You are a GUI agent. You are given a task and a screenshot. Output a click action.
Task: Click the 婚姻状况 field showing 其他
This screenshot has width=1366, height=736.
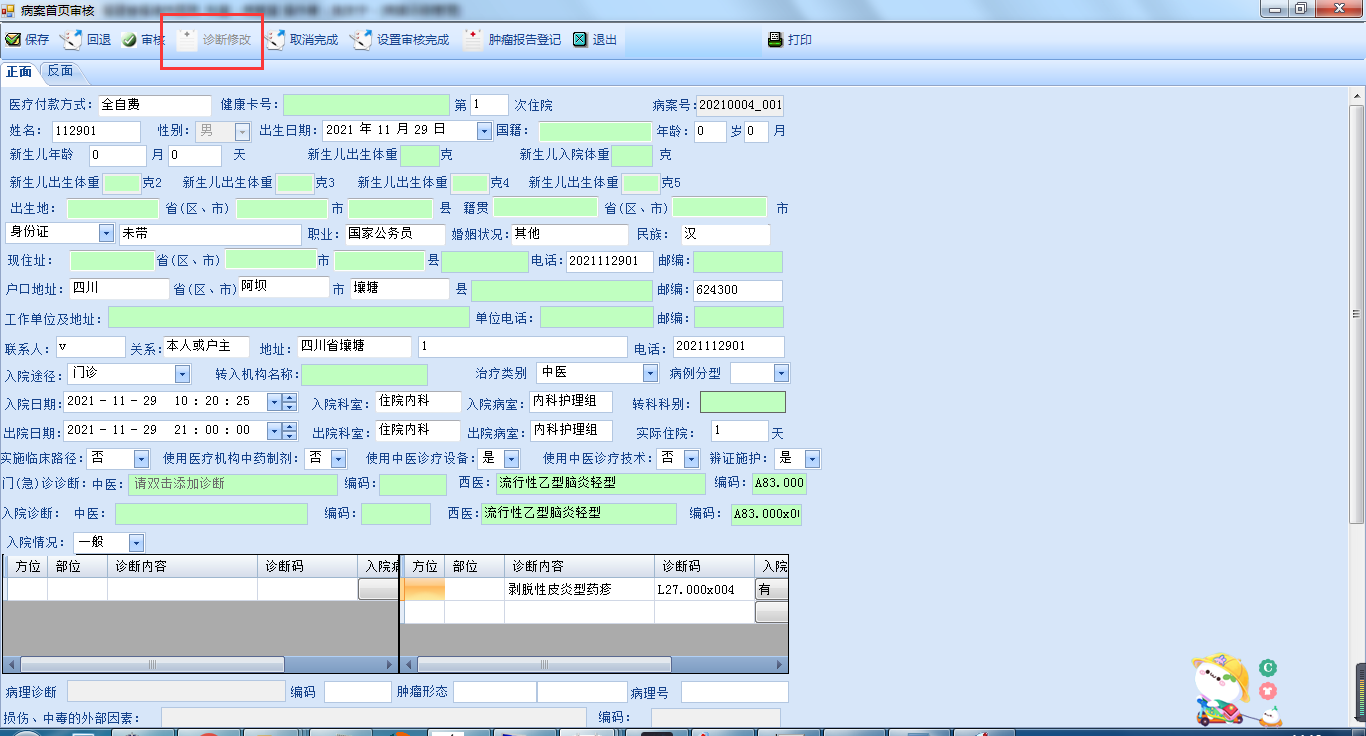tap(570, 234)
